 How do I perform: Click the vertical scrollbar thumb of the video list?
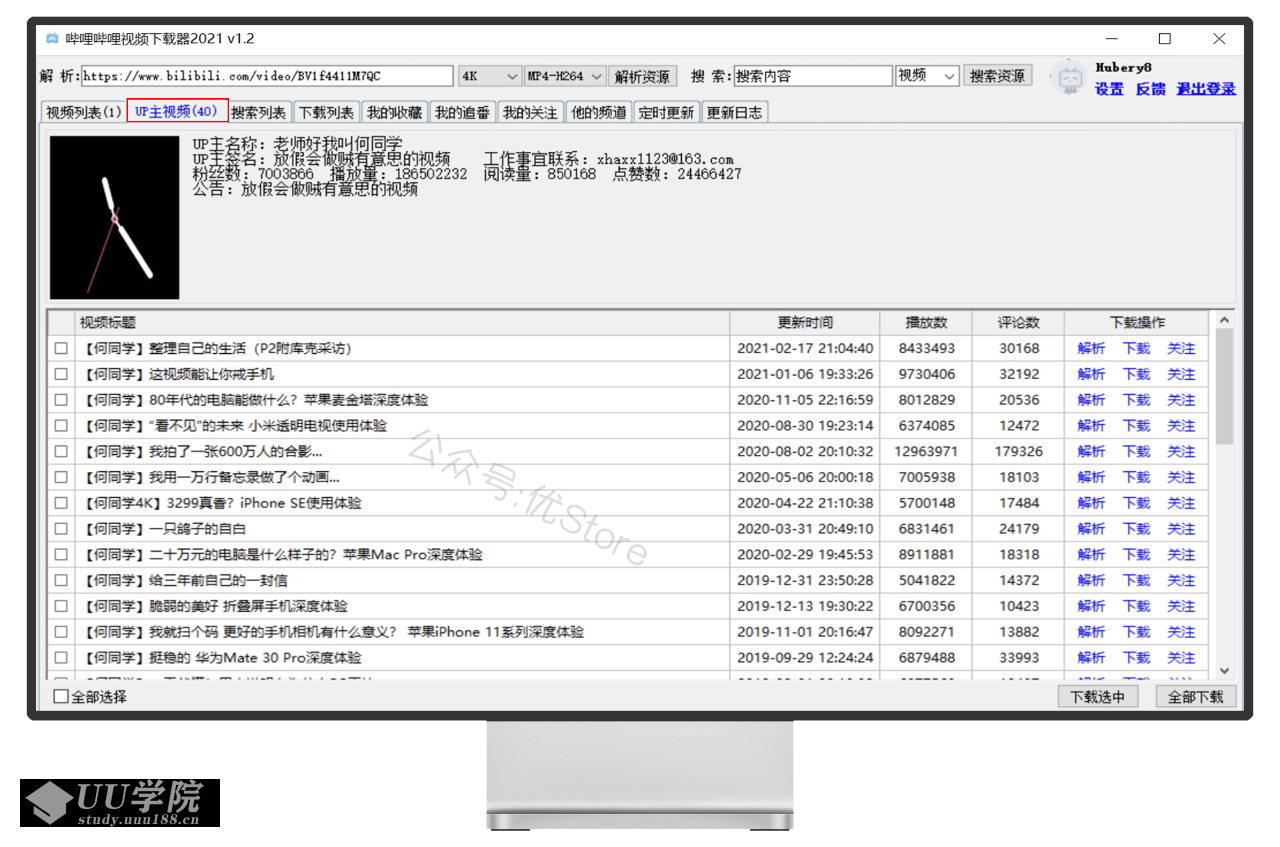pyautogui.click(x=1225, y=387)
